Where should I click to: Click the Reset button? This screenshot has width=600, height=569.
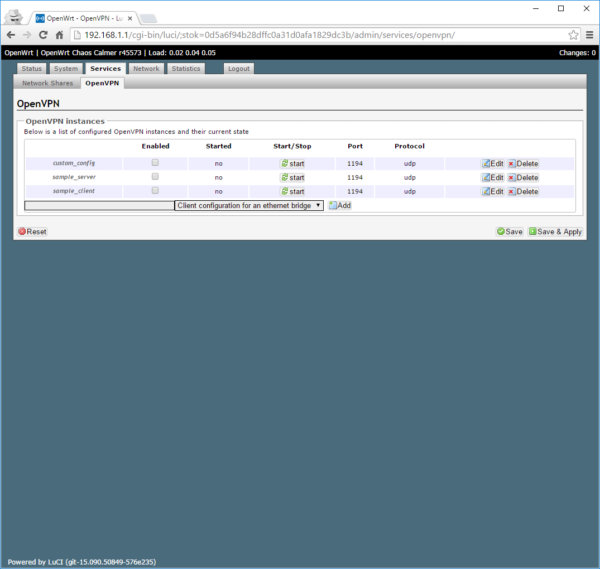tap(32, 231)
